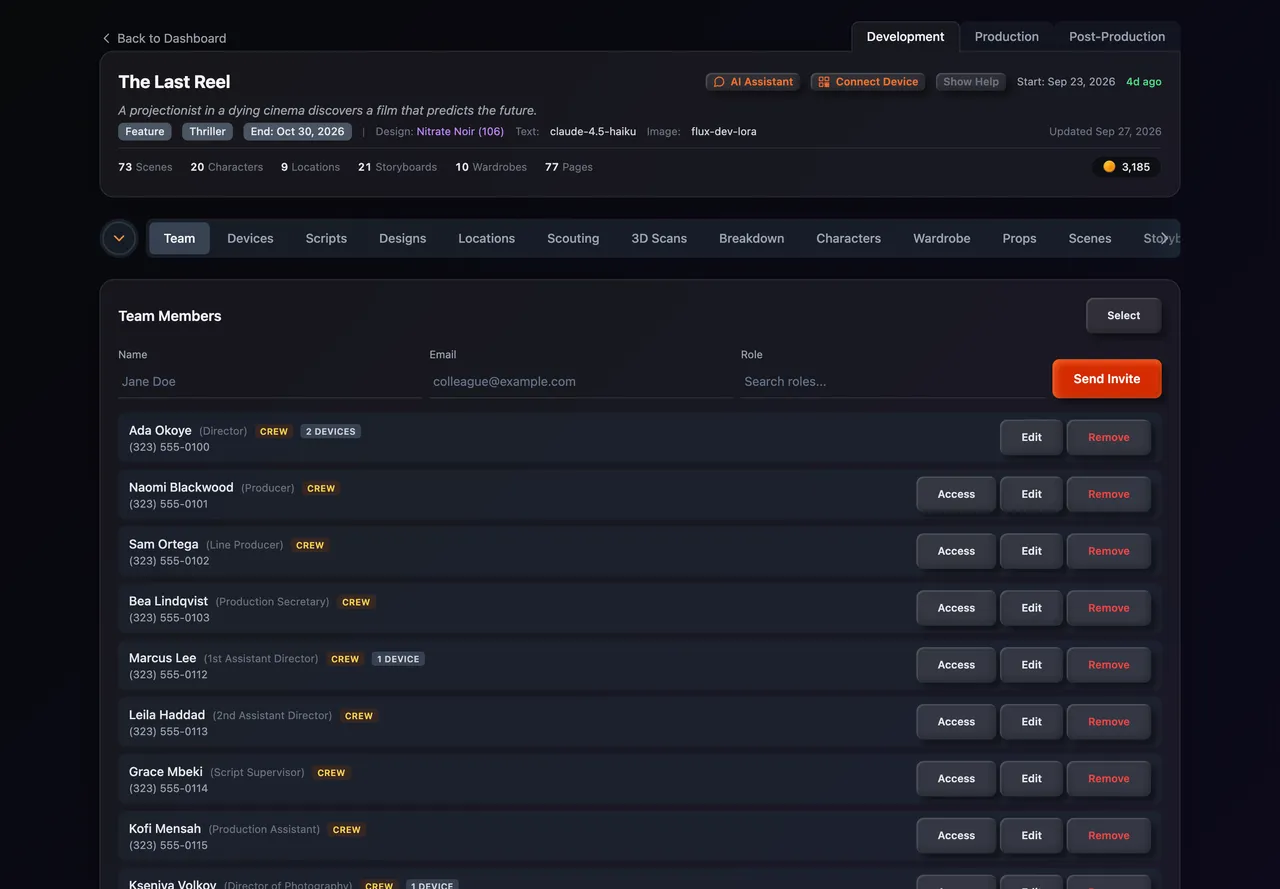Viewport: 1280px width, 889px height.
Task: Click the Back to Dashboard link
Action: pyautogui.click(x=164, y=38)
